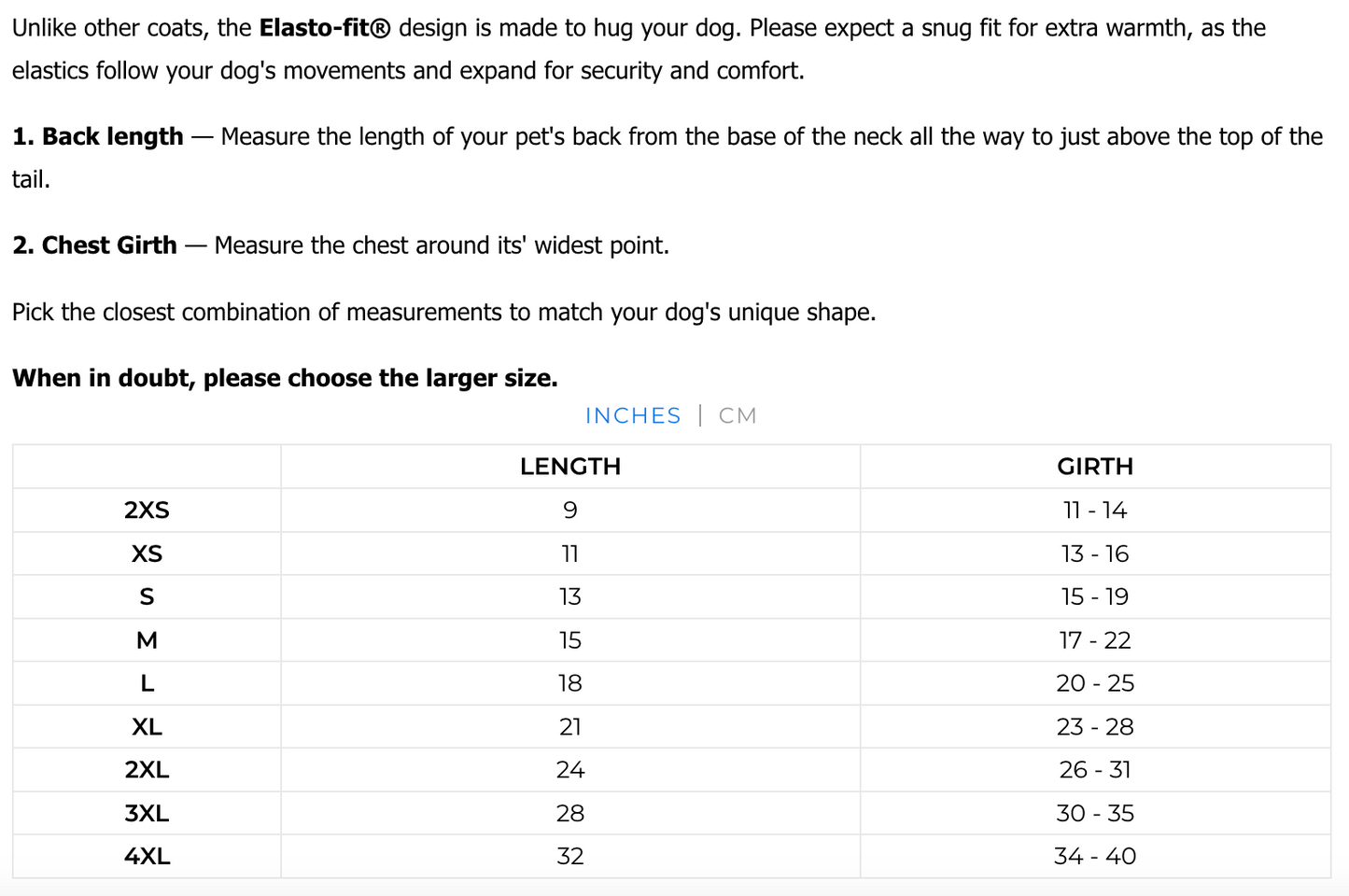Click the M size row label

point(147,640)
